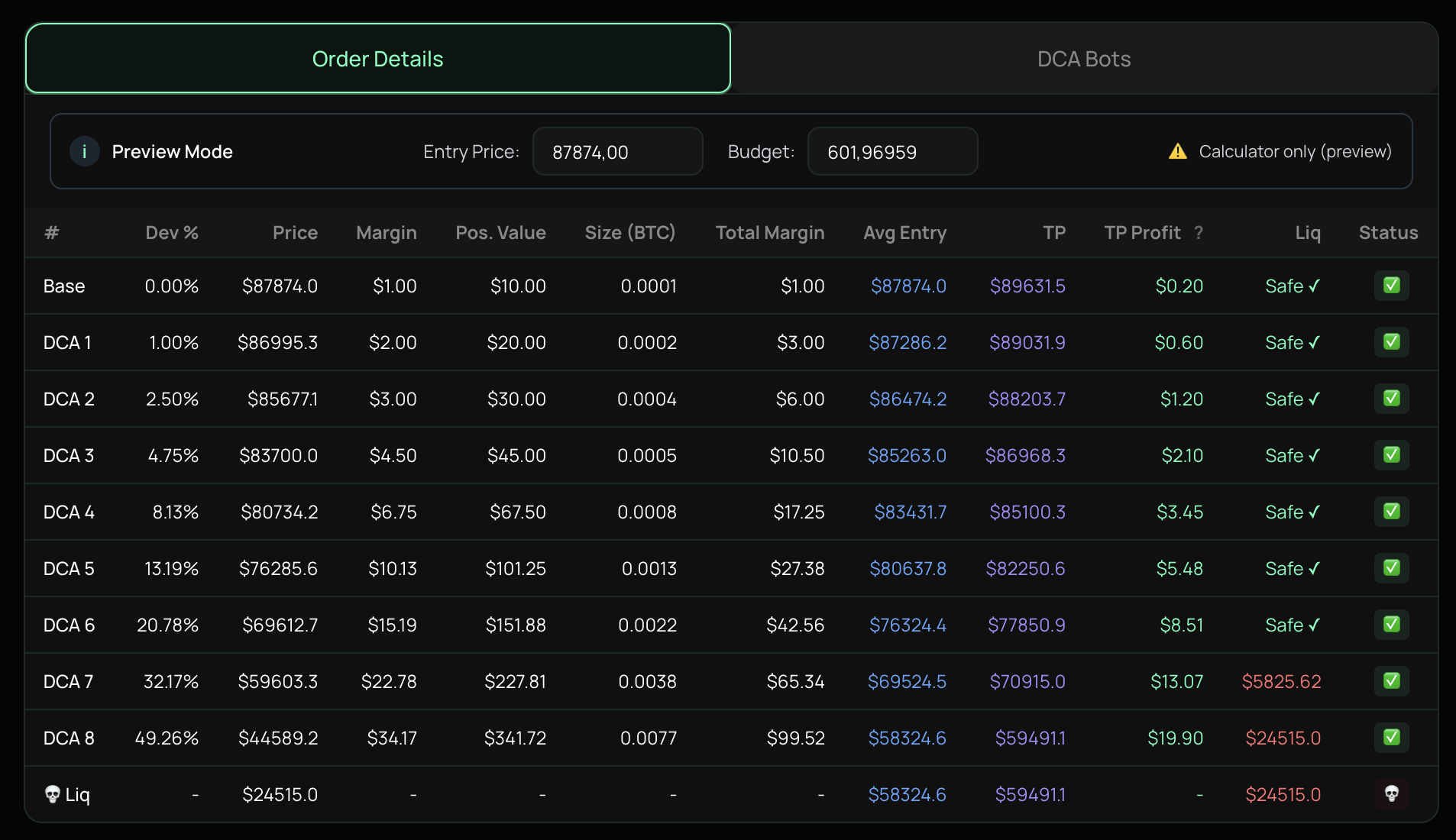Click the yellow warning triangle icon
The width and height of the screenshot is (1456, 840).
(1177, 152)
